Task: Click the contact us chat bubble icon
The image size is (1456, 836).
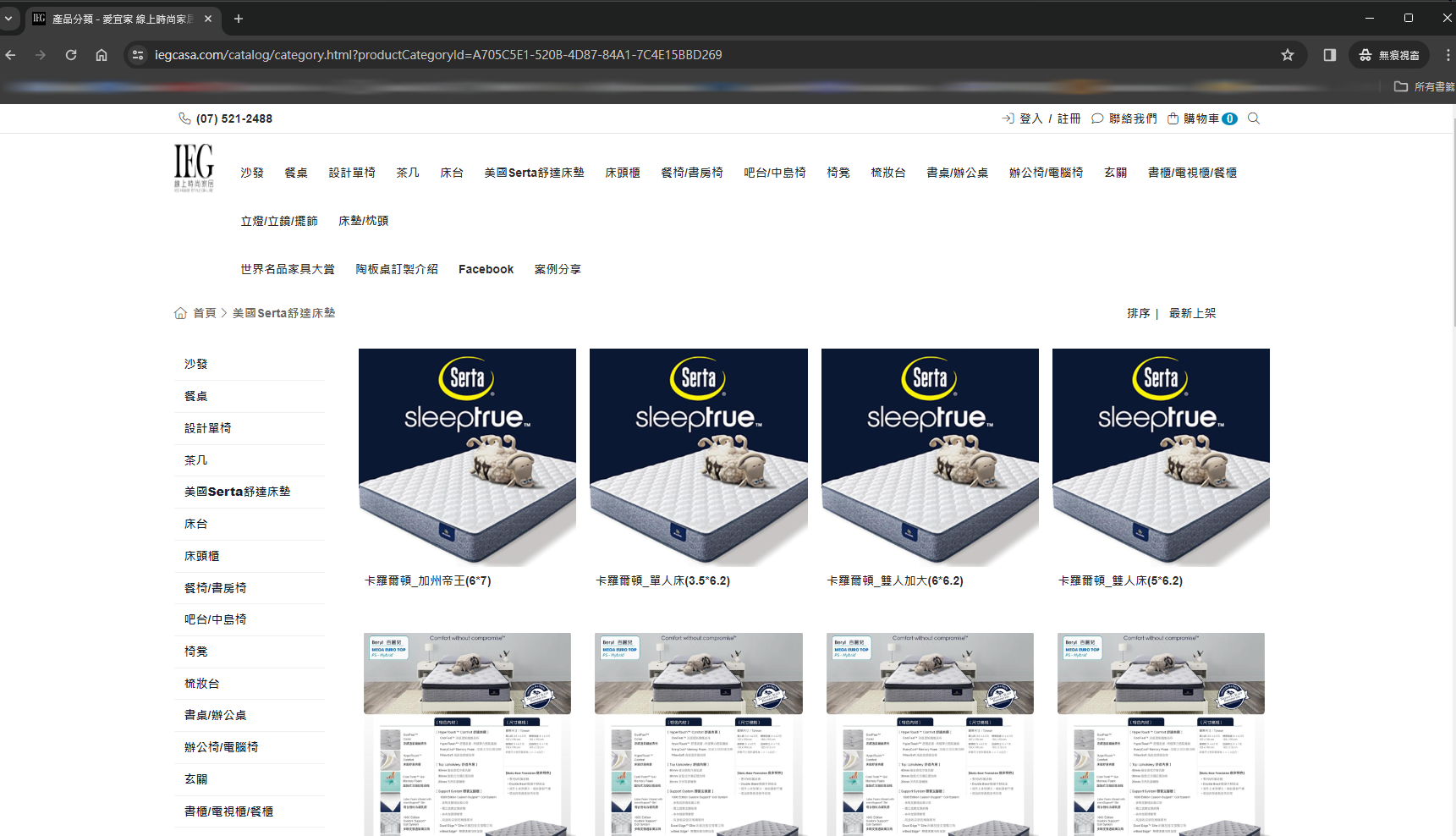Action: click(x=1097, y=118)
